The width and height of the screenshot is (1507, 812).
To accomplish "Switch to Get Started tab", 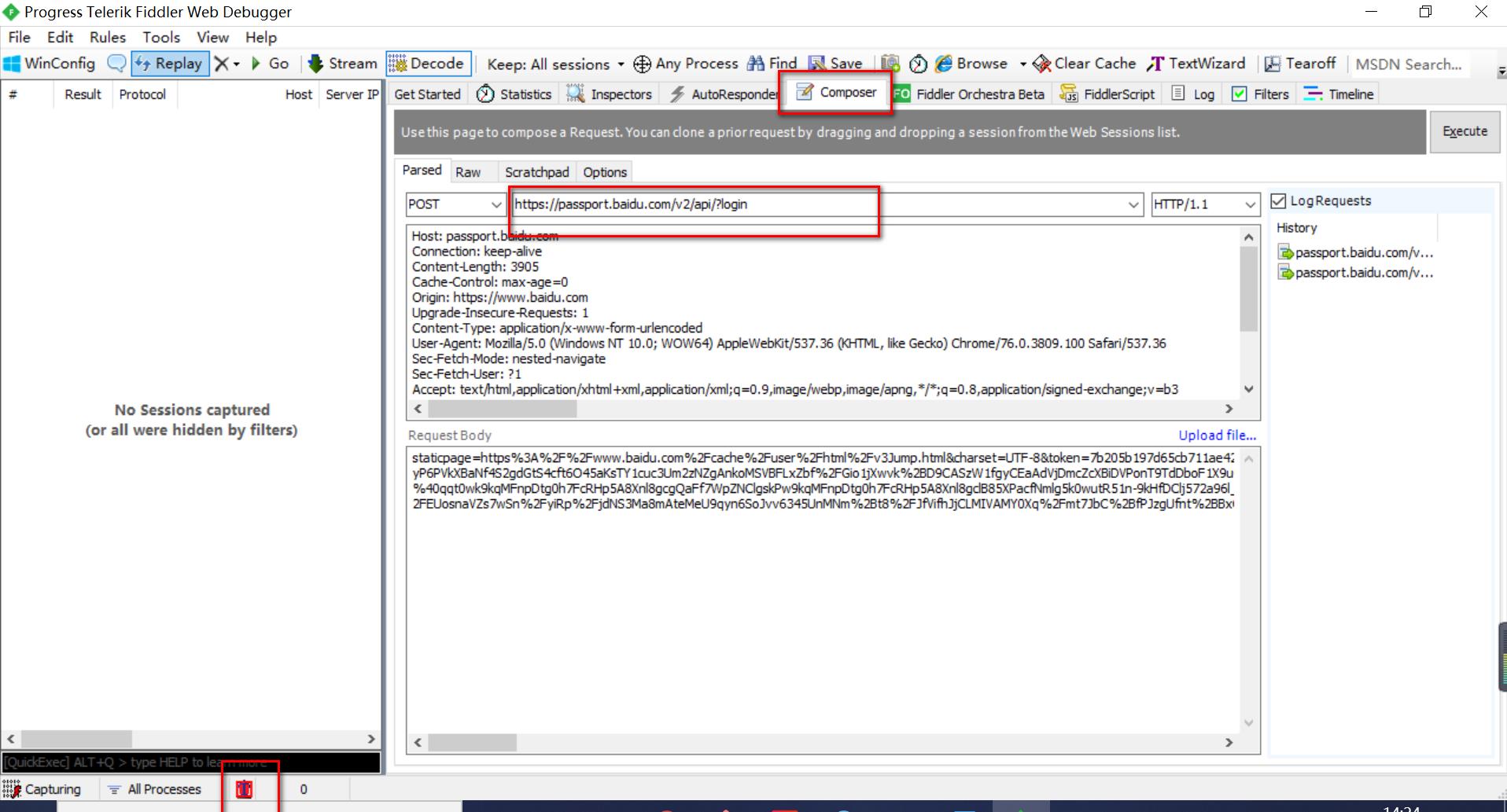I will [427, 94].
